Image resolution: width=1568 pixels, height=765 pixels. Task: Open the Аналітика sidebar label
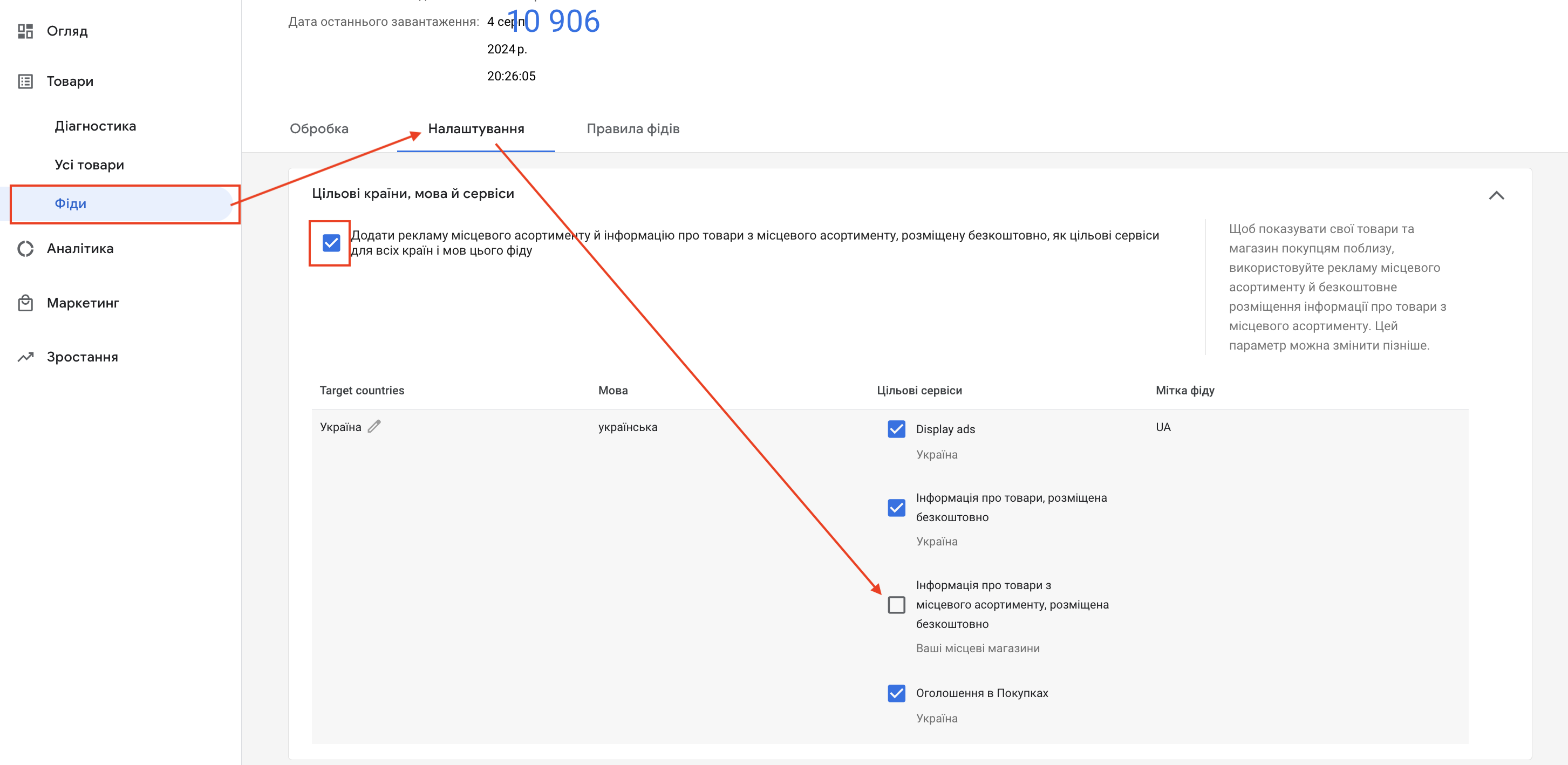[x=80, y=249]
